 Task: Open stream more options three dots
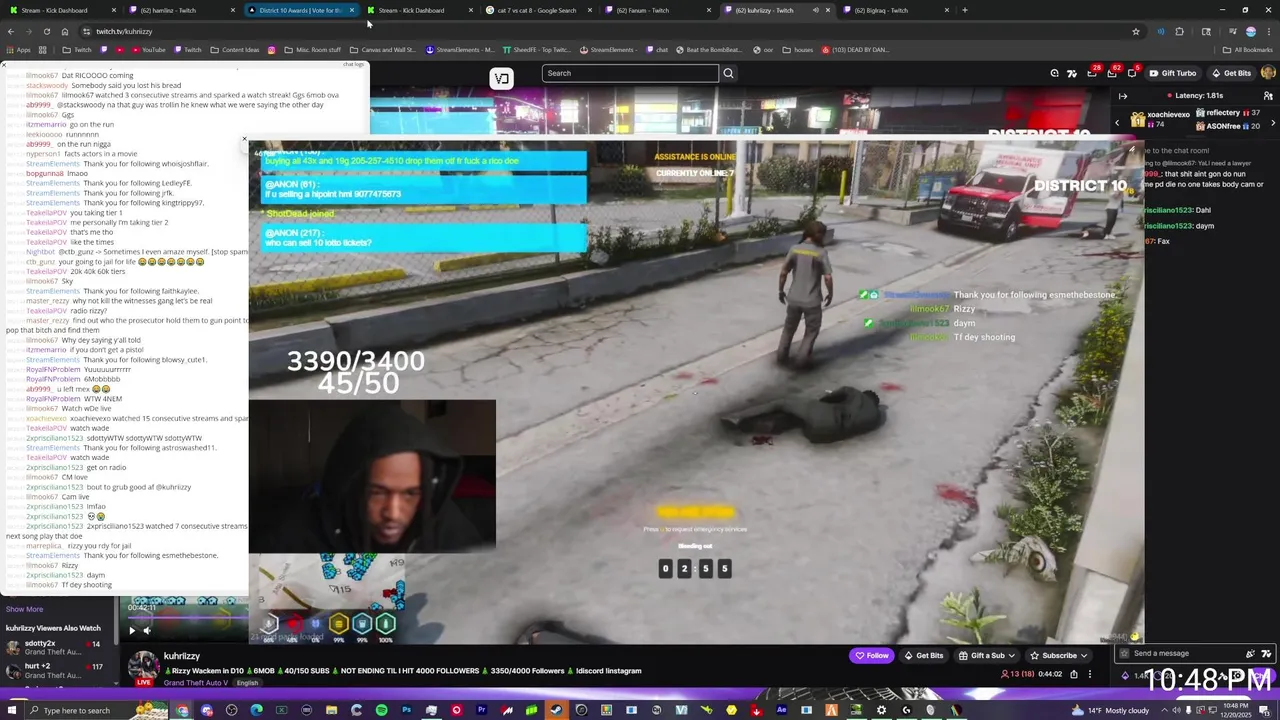tap(1090, 674)
